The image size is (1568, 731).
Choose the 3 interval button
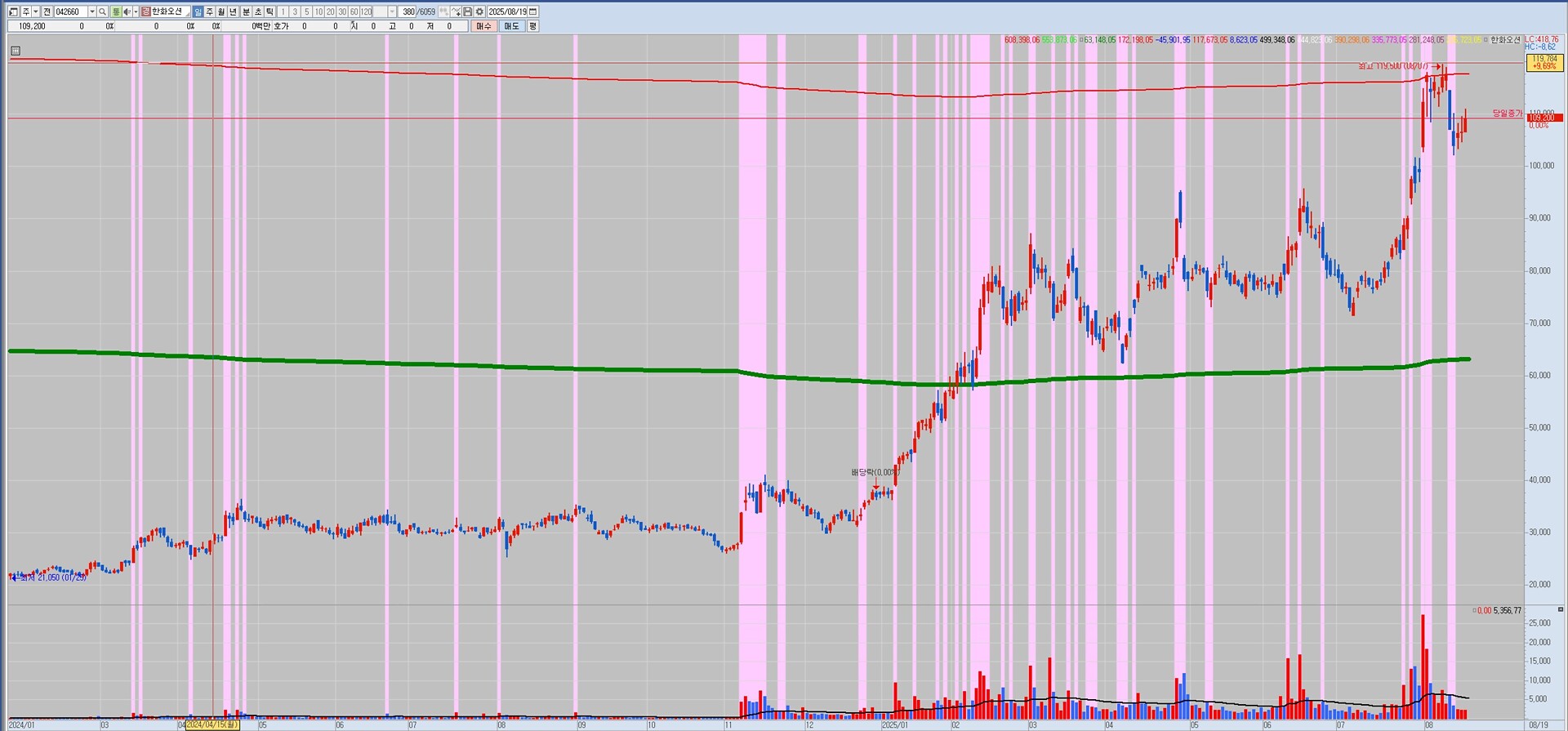click(295, 11)
